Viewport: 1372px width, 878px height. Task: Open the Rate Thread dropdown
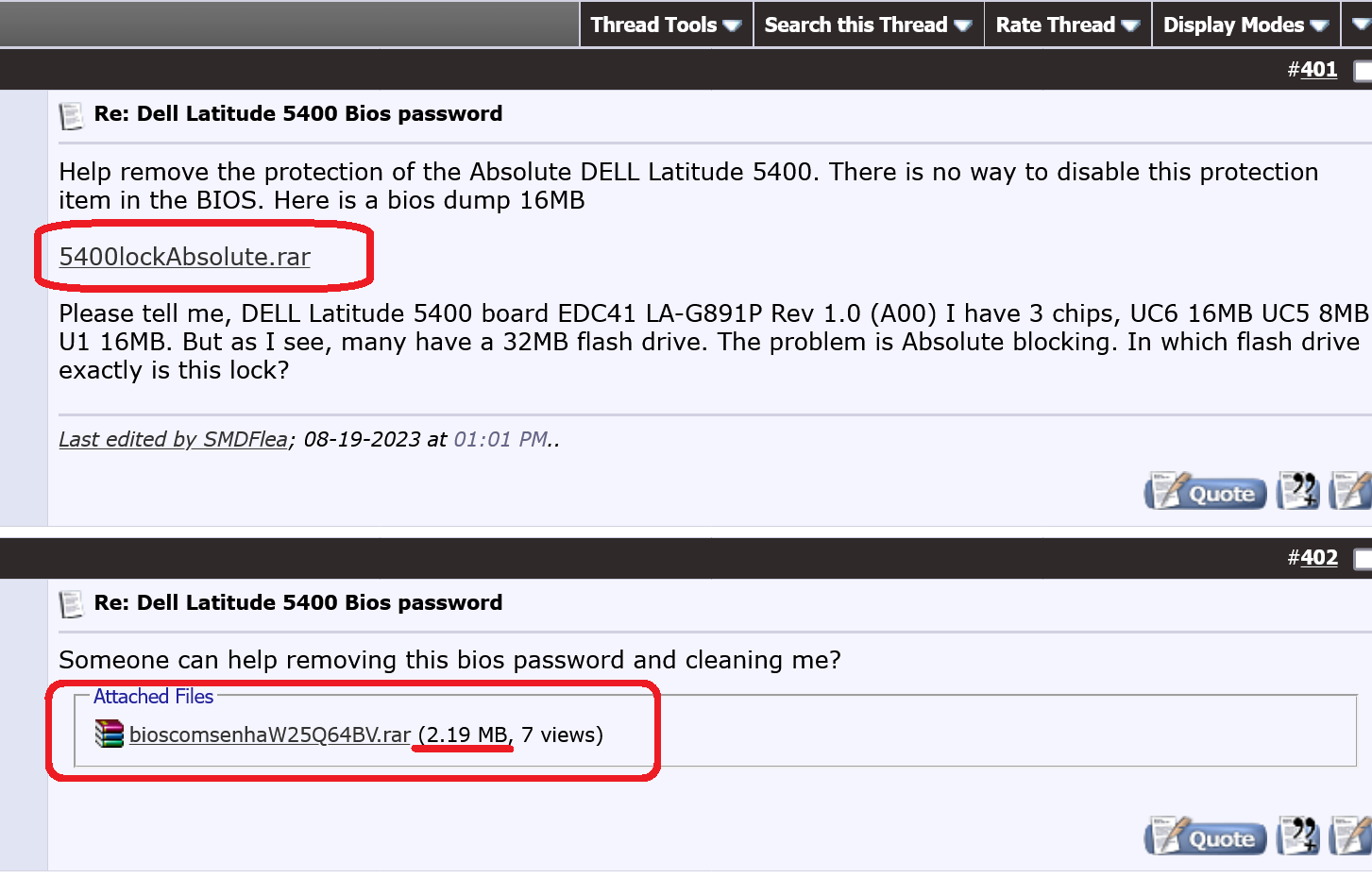coord(1067,25)
